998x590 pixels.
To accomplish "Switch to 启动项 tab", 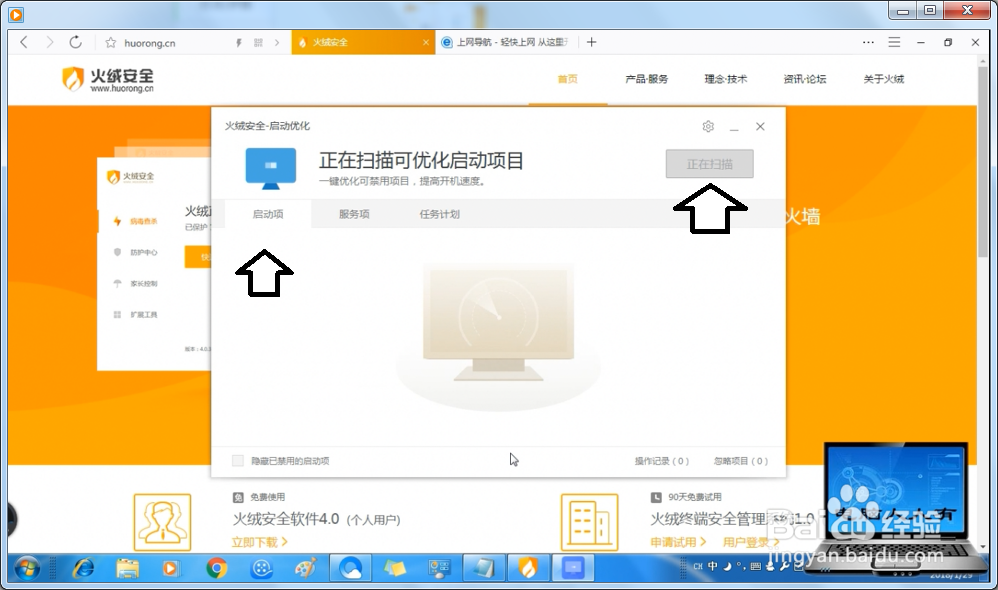I will (x=268, y=214).
